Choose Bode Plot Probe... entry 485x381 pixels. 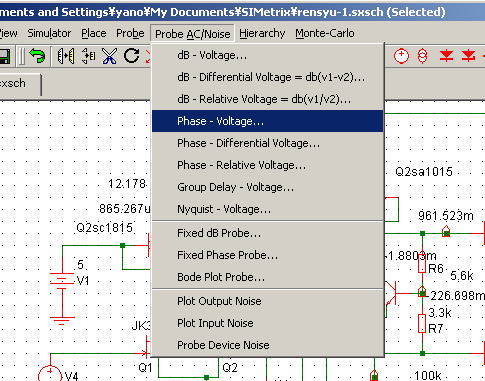(x=268, y=277)
